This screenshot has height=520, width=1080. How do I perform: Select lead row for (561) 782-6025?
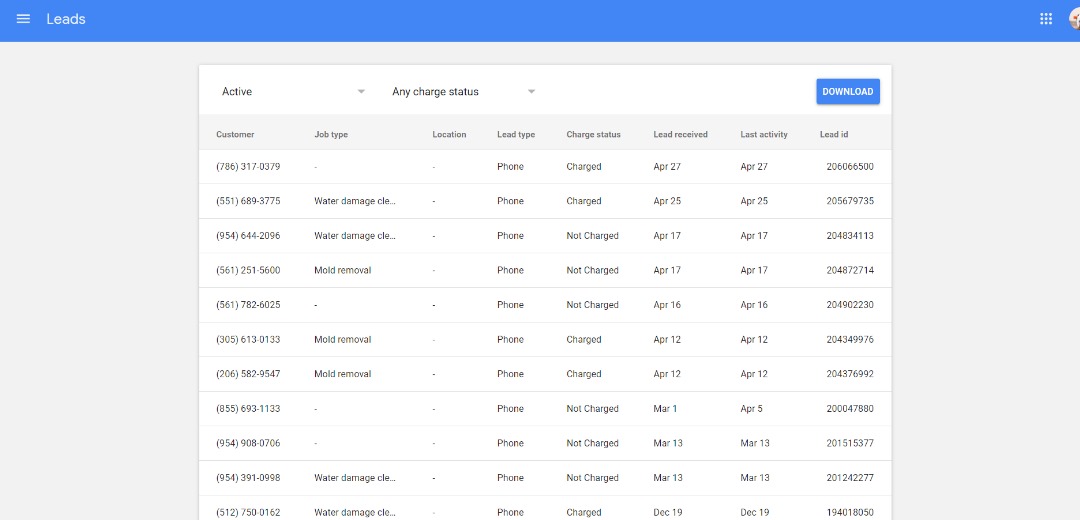(248, 305)
